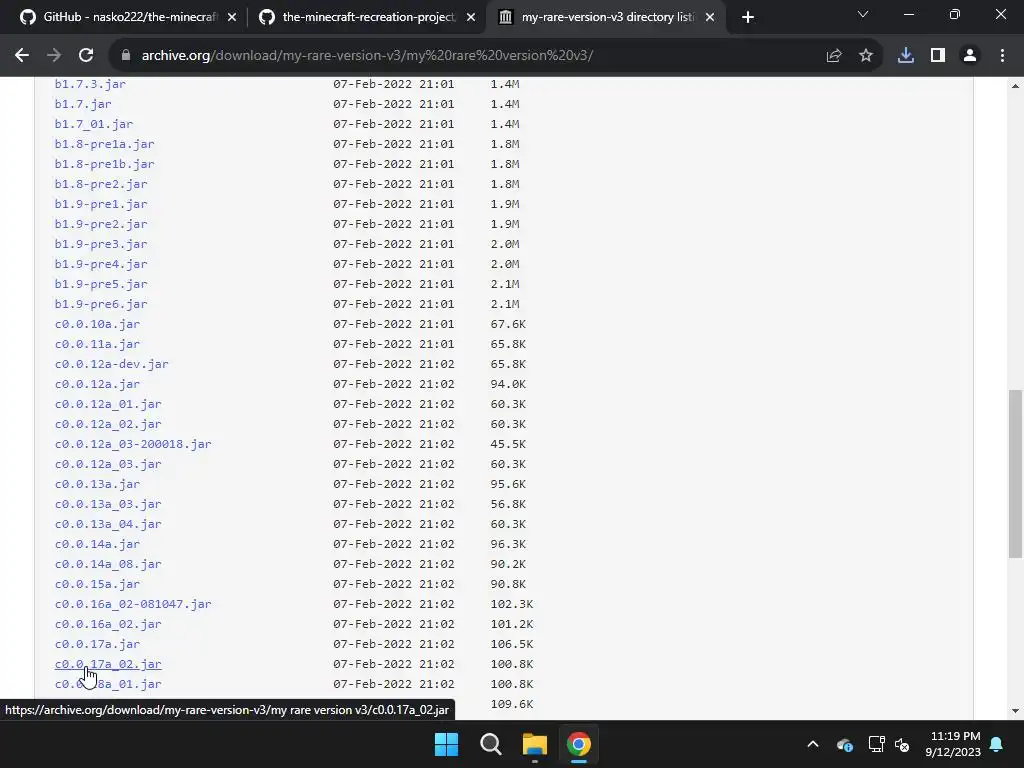The width and height of the screenshot is (1024, 768).
Task: Click the c0.0.13a_04.jar link
Action: [108, 524]
